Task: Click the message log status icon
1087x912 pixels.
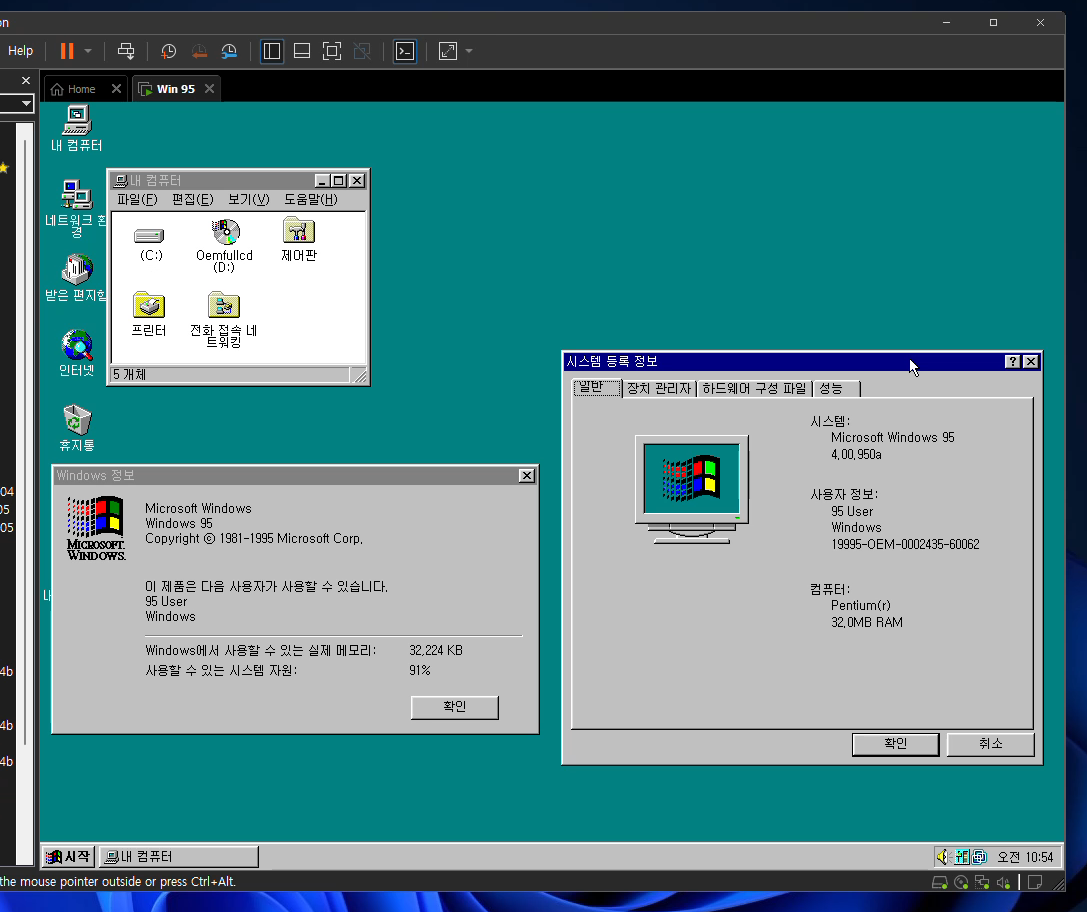Action: pyautogui.click(x=1035, y=882)
